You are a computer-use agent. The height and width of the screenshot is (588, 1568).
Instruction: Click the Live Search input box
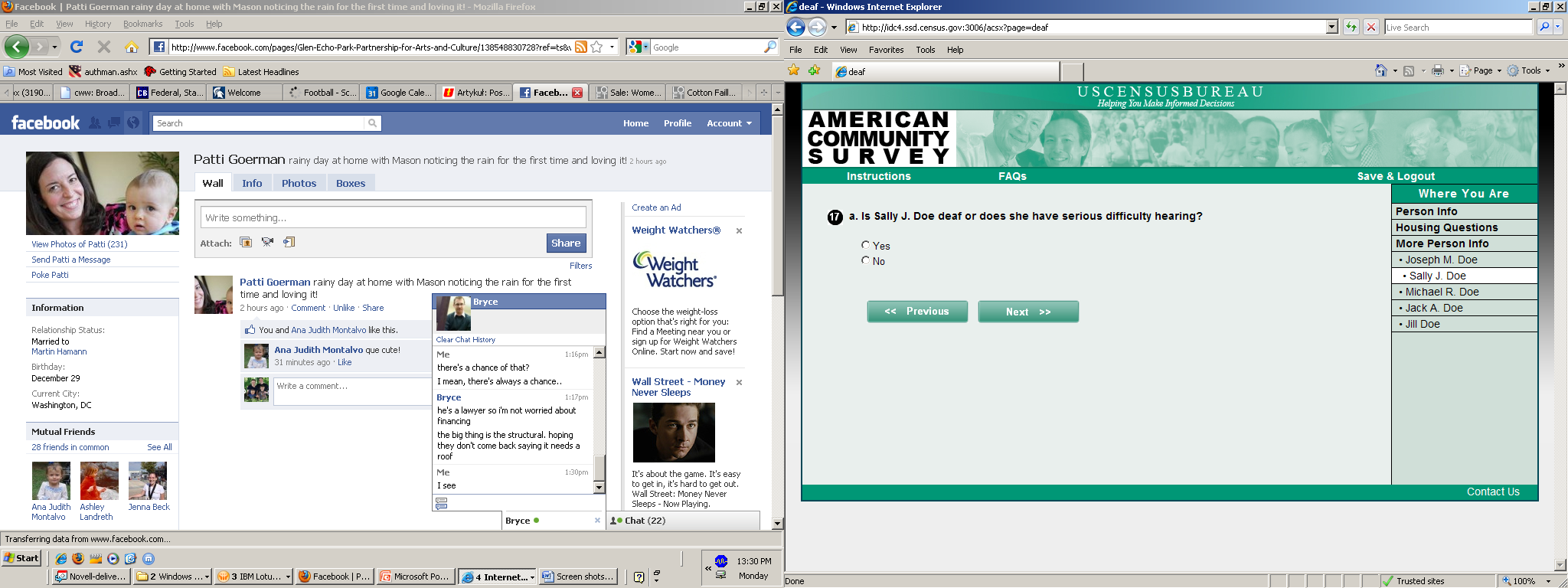[x=1459, y=27]
